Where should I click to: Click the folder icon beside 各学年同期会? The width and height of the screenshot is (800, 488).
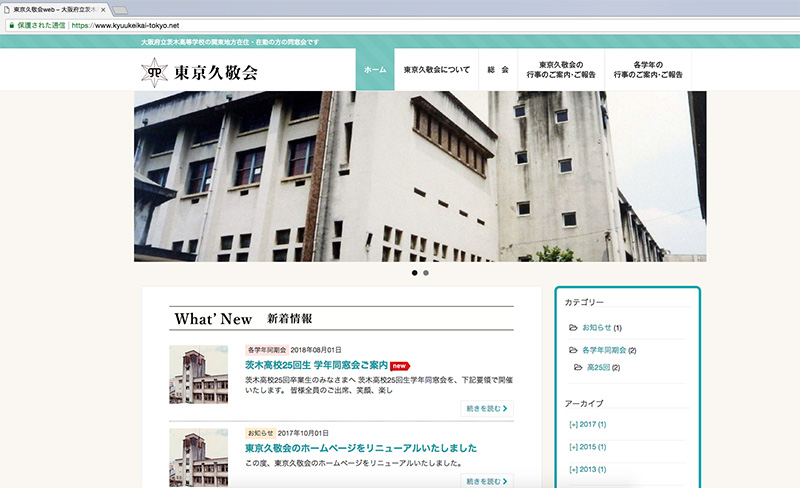click(573, 350)
